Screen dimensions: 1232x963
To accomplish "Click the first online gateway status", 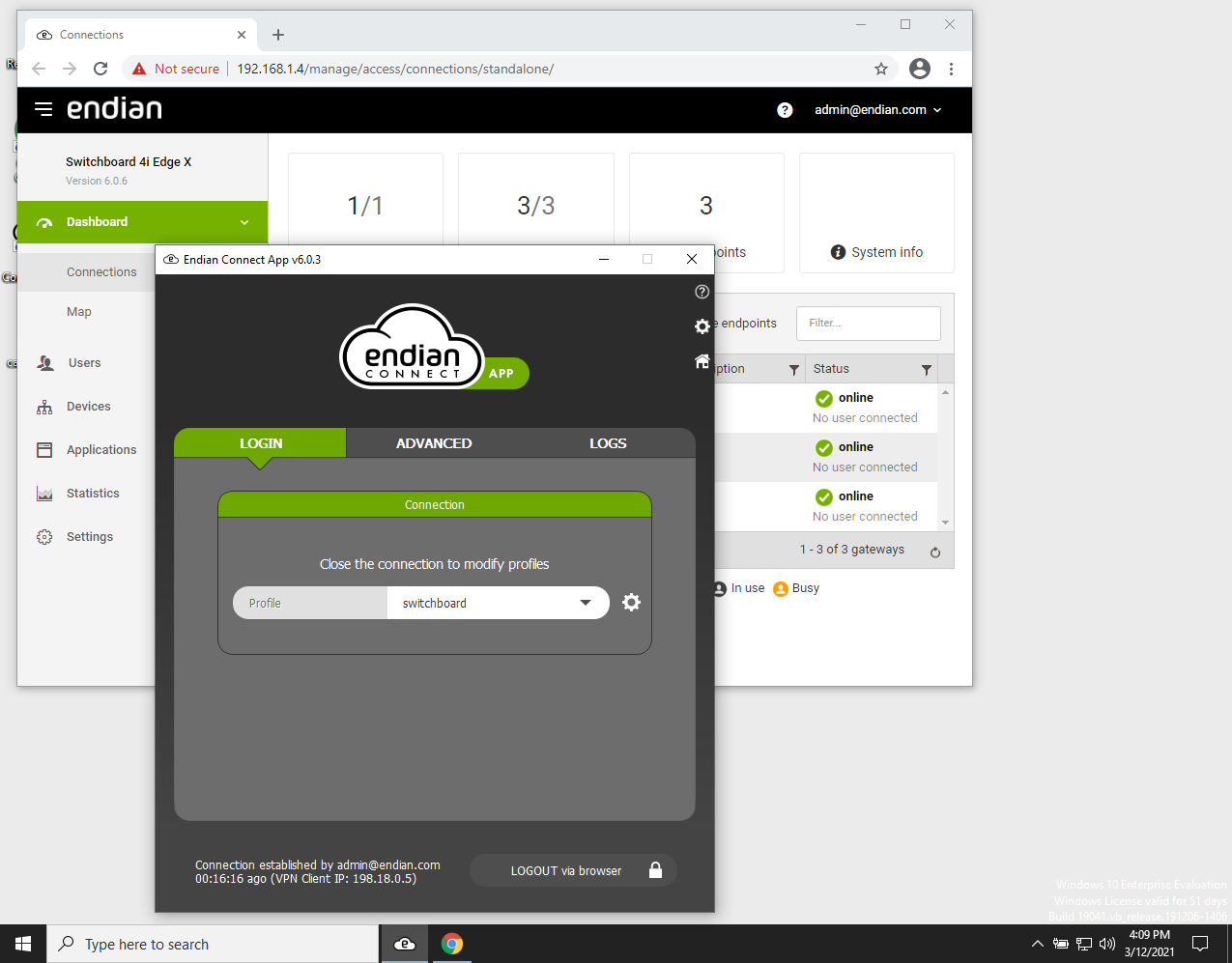I will (855, 398).
